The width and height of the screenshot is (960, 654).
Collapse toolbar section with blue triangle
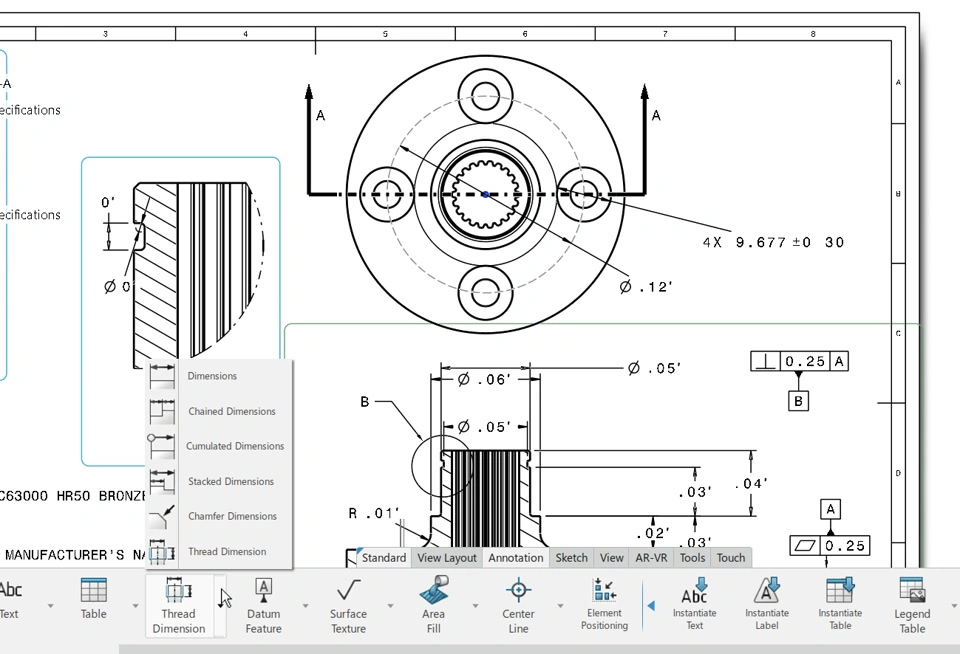(651, 606)
